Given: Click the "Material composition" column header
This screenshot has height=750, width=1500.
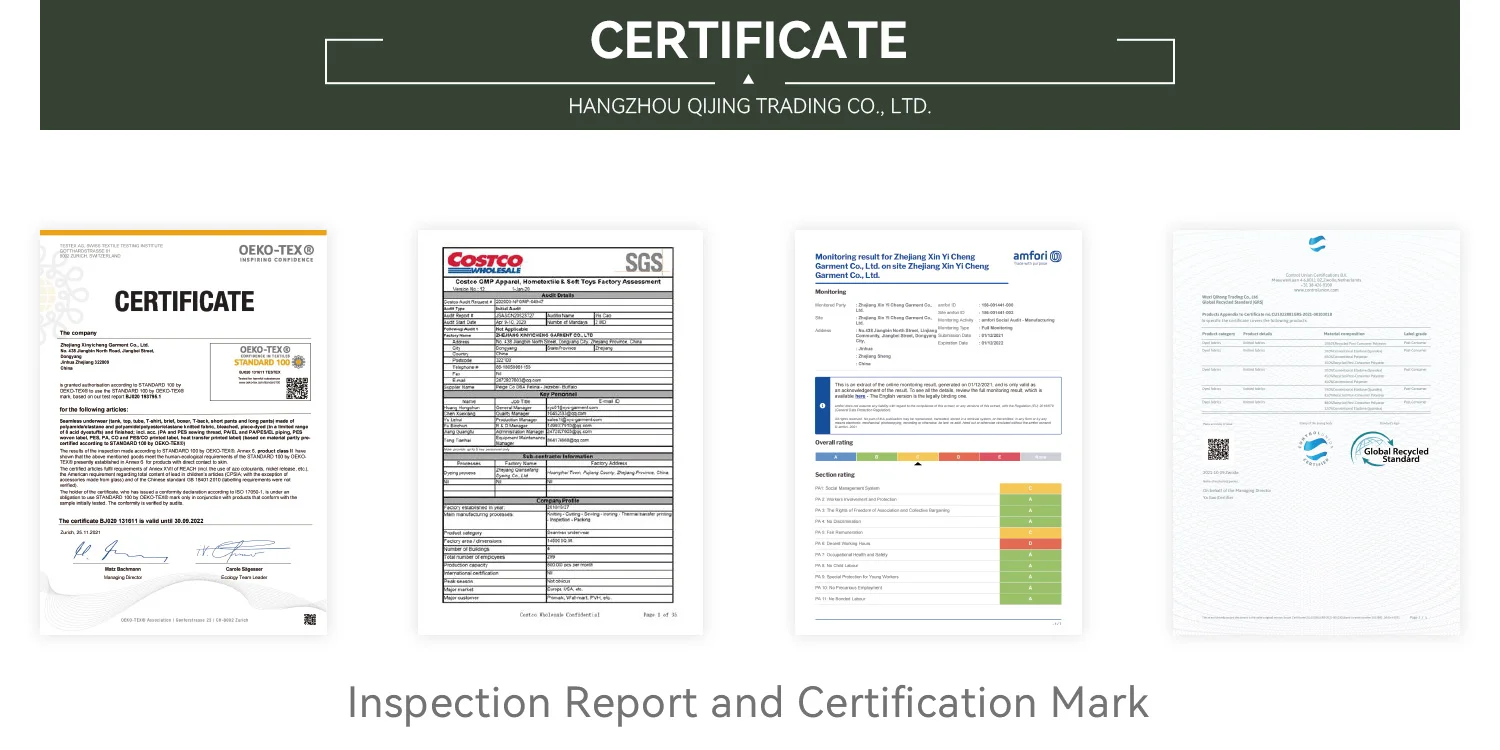Looking at the screenshot, I should [1345, 333].
